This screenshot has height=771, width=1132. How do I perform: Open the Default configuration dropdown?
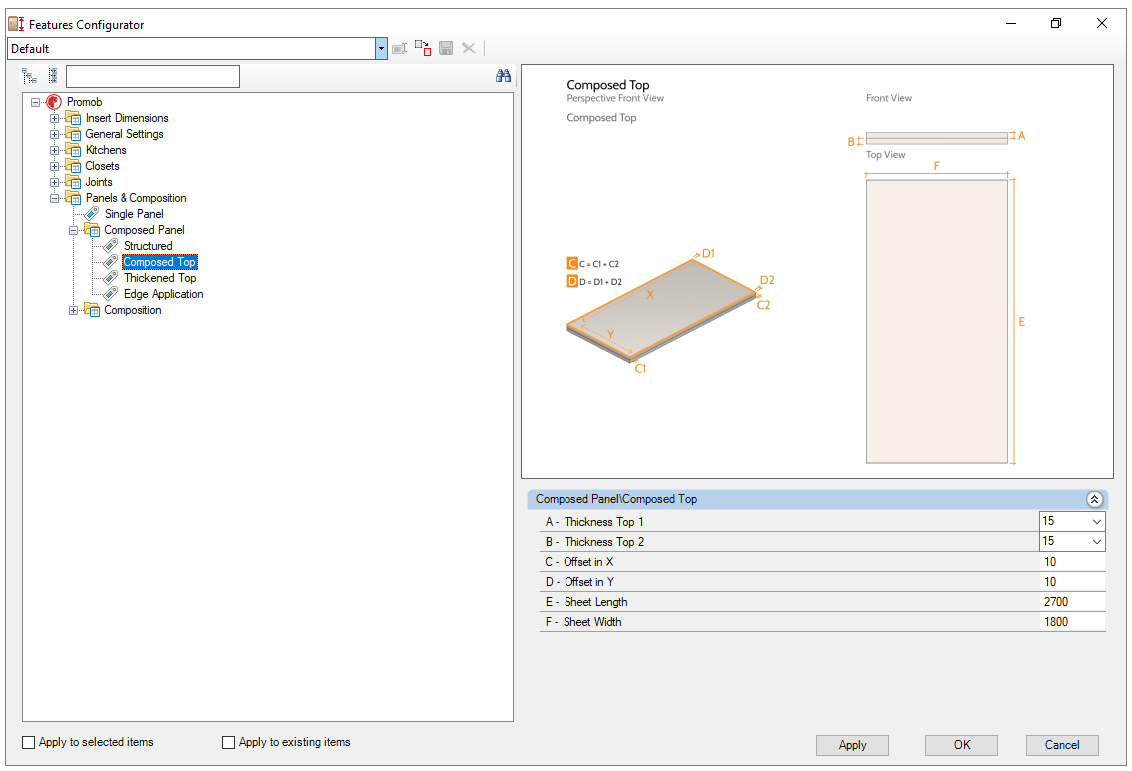tap(381, 48)
